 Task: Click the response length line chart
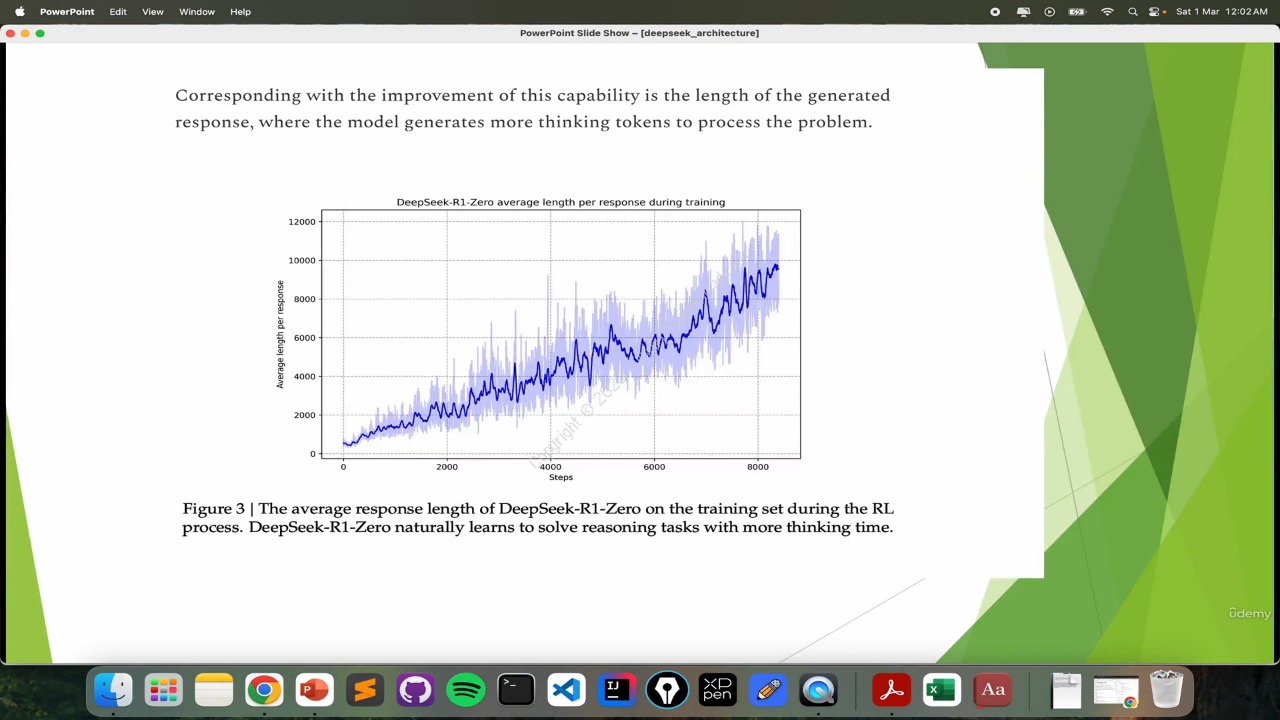coord(561,334)
